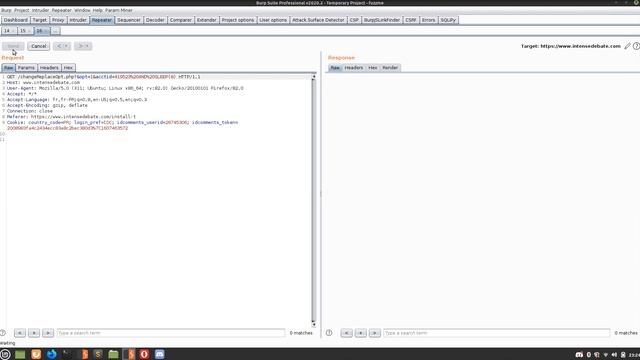Open volume control in system tray
The width and height of the screenshot is (640, 360).
(x=614, y=355)
